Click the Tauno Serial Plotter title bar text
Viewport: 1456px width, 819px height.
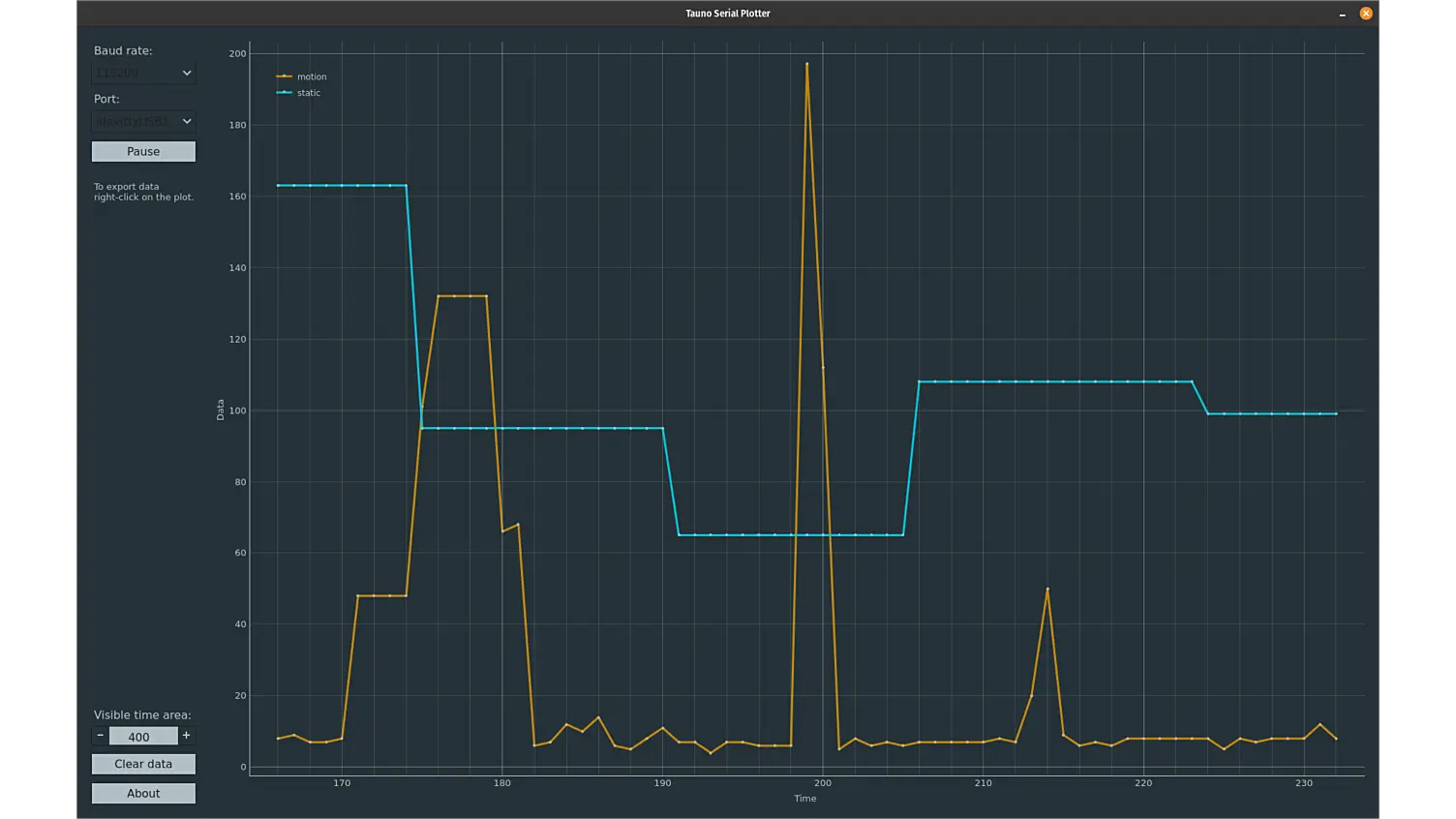(x=727, y=14)
